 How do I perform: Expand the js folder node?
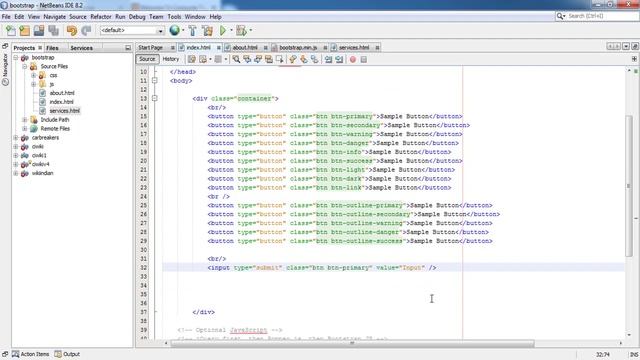pos(34,84)
